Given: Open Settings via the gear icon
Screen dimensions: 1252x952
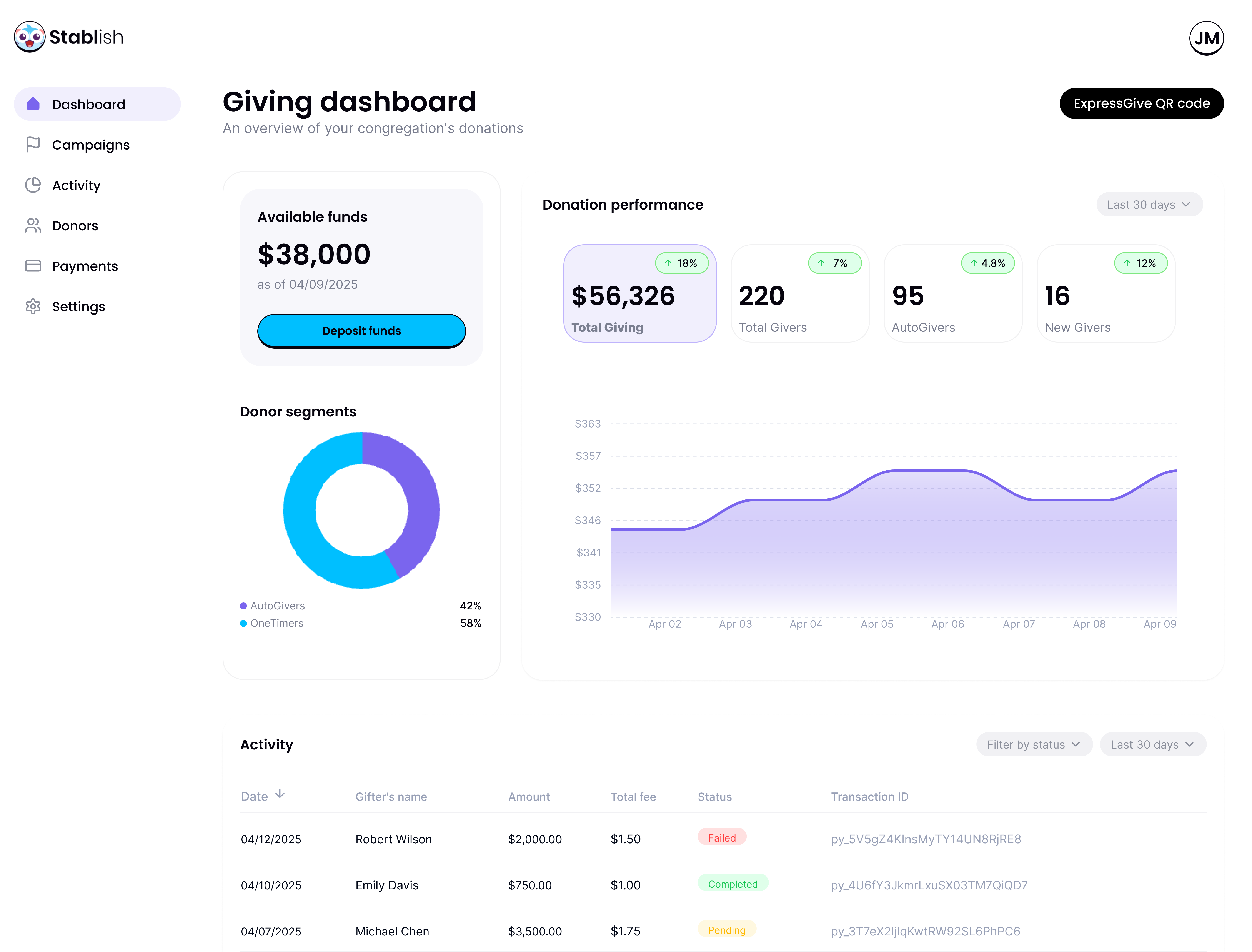Looking at the screenshot, I should [33, 306].
